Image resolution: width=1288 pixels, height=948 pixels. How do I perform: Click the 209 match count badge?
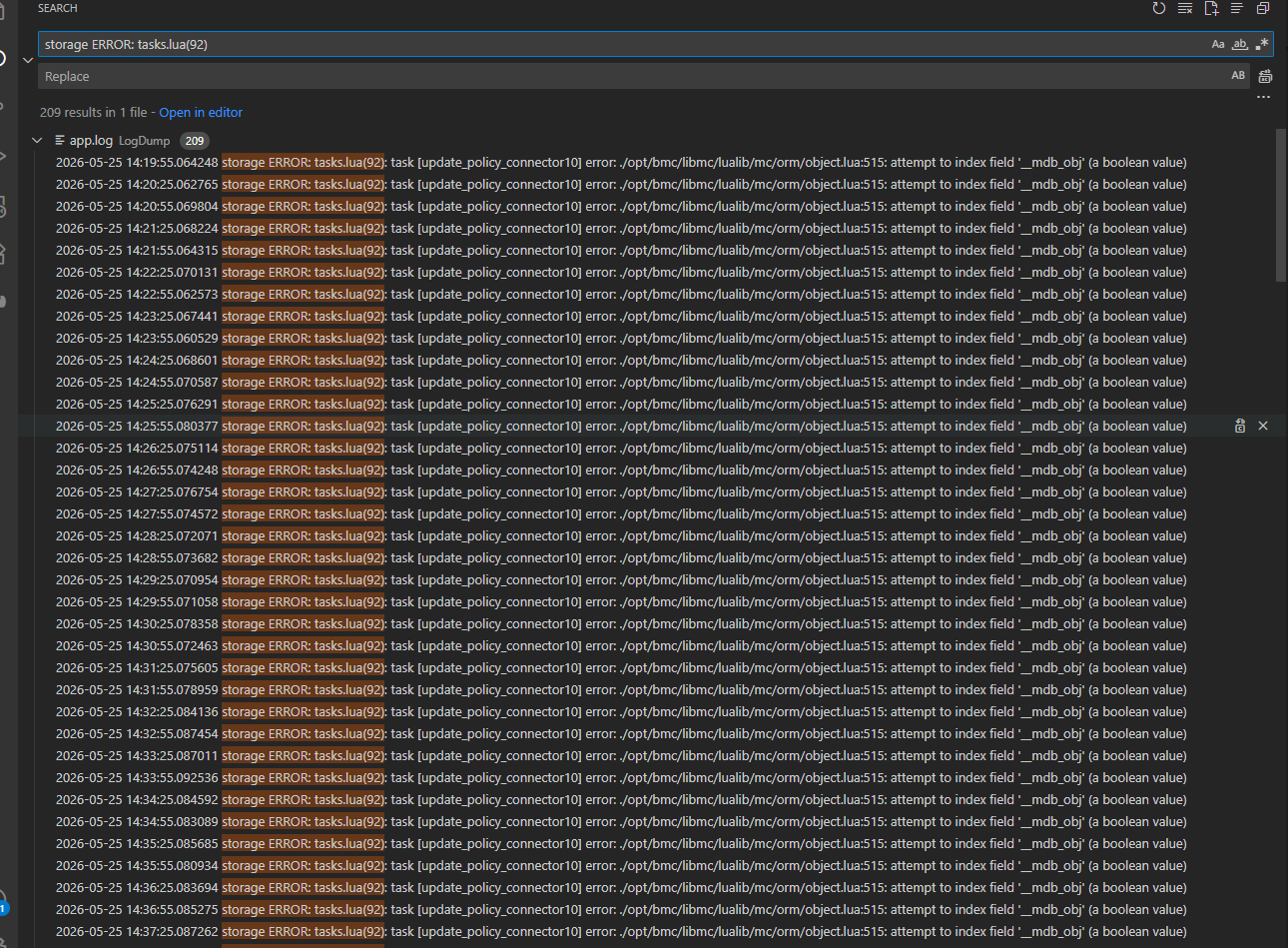(x=195, y=141)
